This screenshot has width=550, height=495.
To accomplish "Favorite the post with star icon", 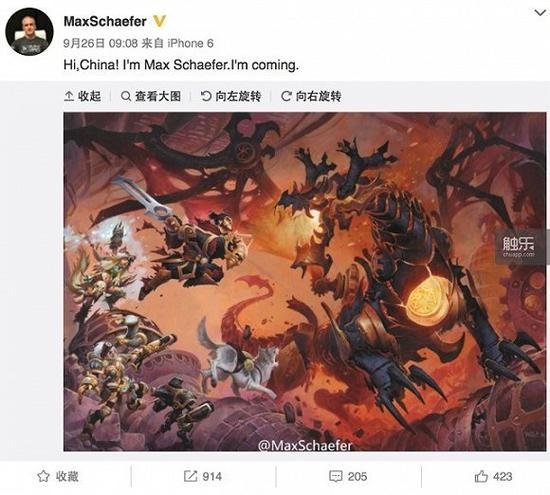I will click(x=43, y=476).
